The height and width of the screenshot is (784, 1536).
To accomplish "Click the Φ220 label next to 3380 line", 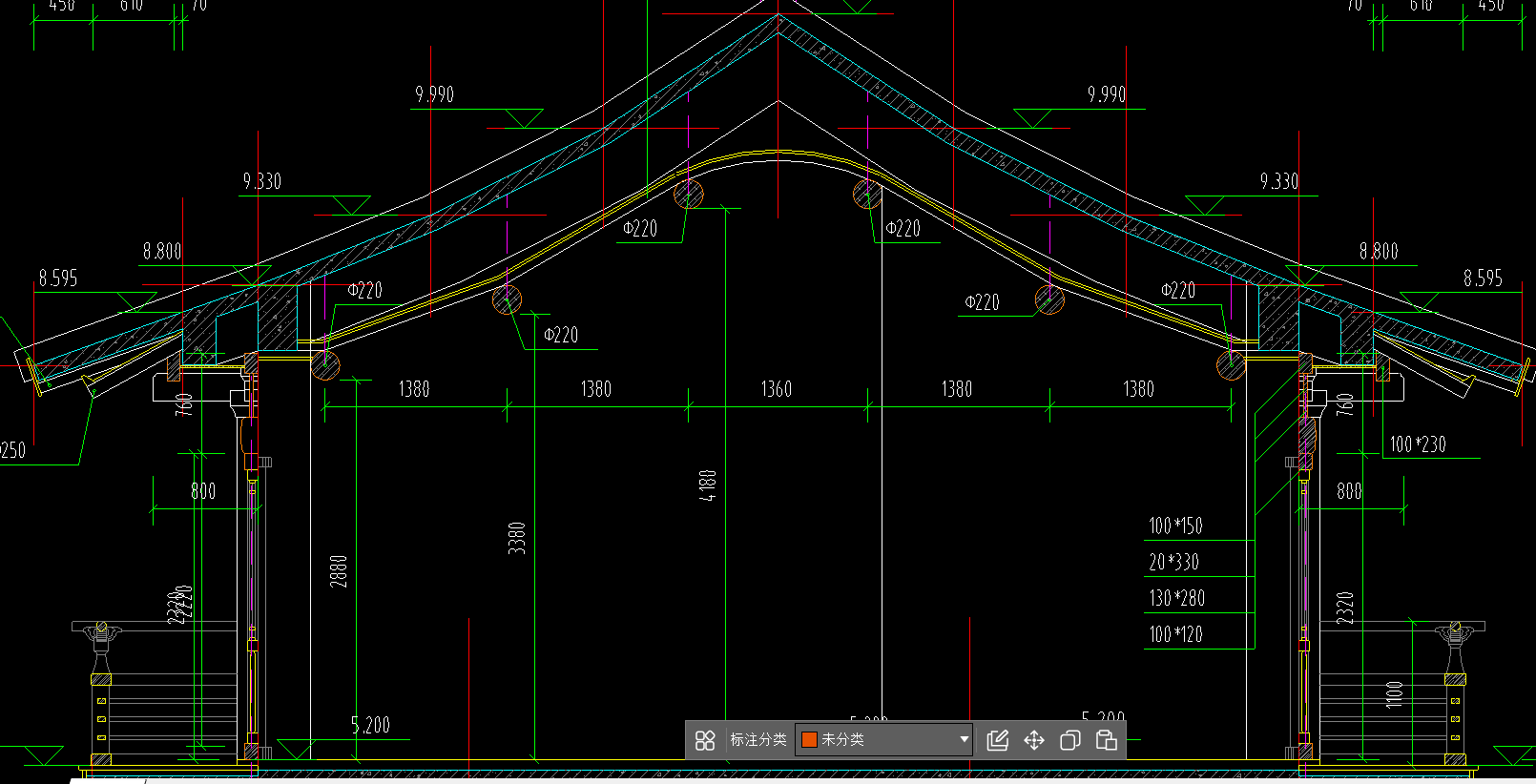I will (561, 335).
